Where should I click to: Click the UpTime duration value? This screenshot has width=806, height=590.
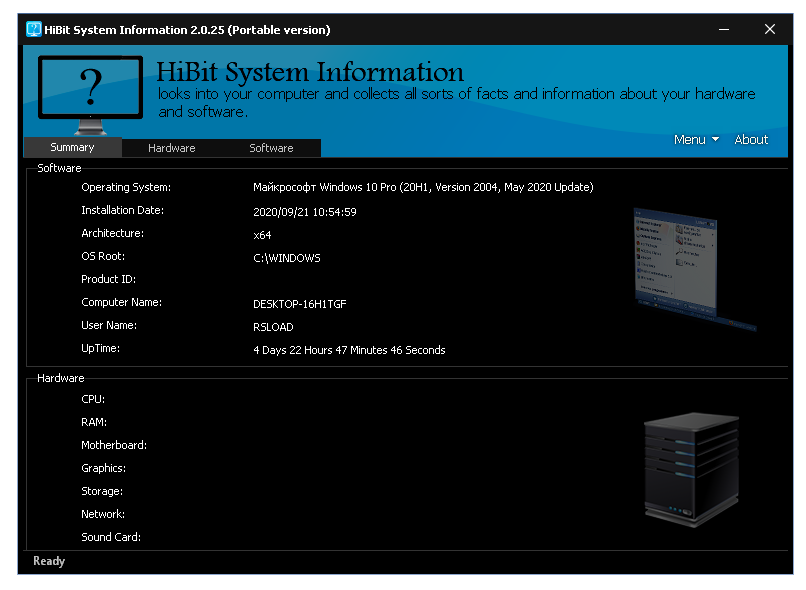350,350
